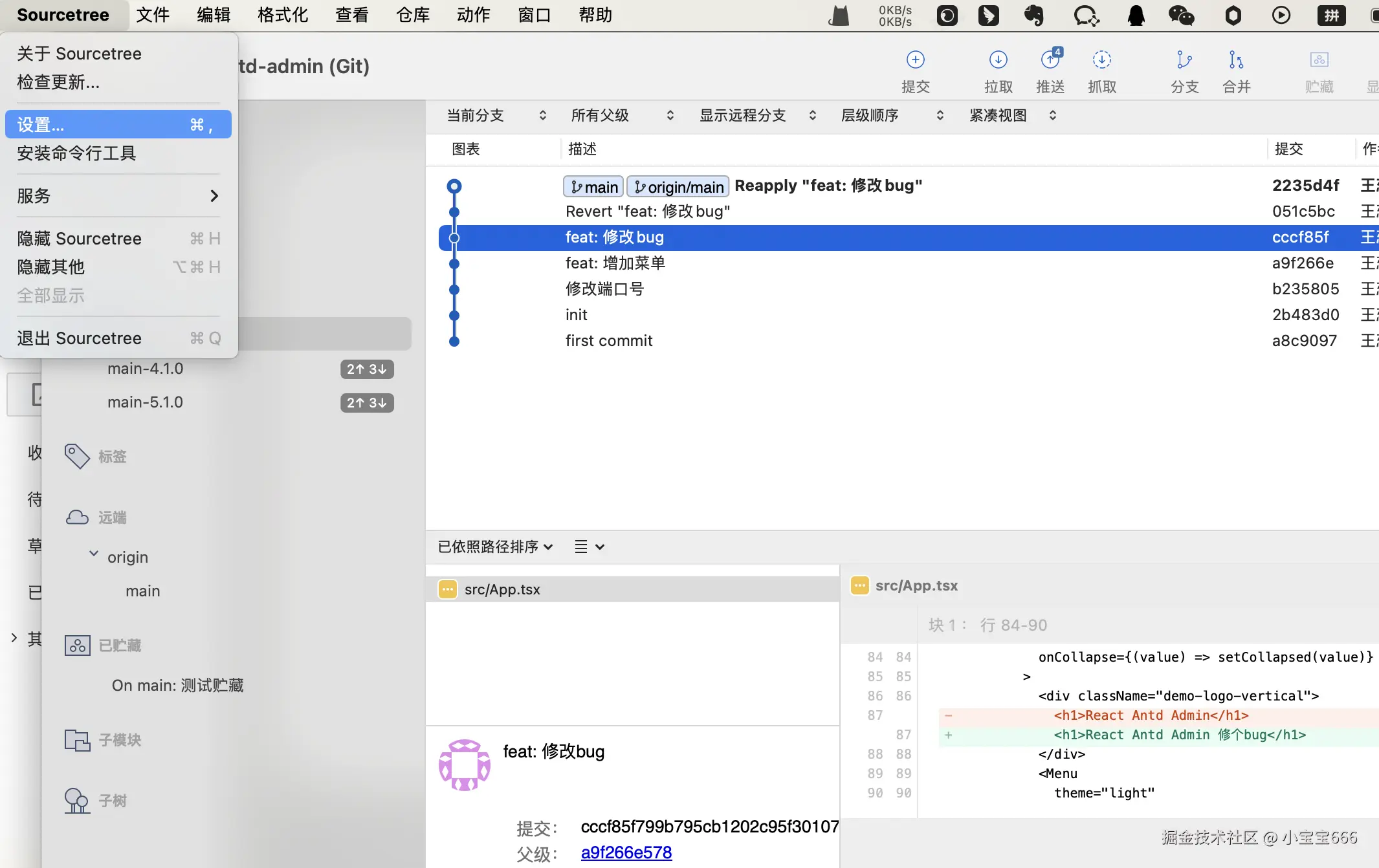The height and width of the screenshot is (868, 1379).
Task: Open the 当前分支 branch filter dropdown
Action: (x=496, y=115)
